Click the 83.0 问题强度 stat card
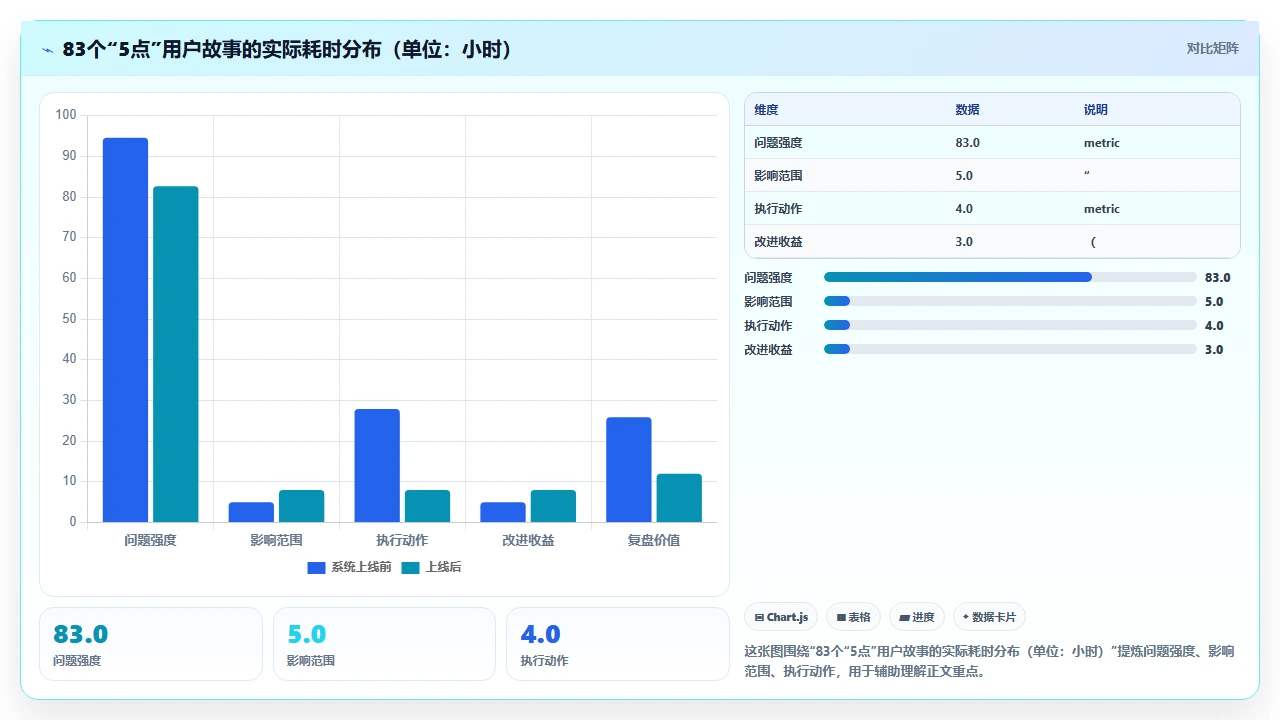The height and width of the screenshot is (720, 1280). [151, 644]
